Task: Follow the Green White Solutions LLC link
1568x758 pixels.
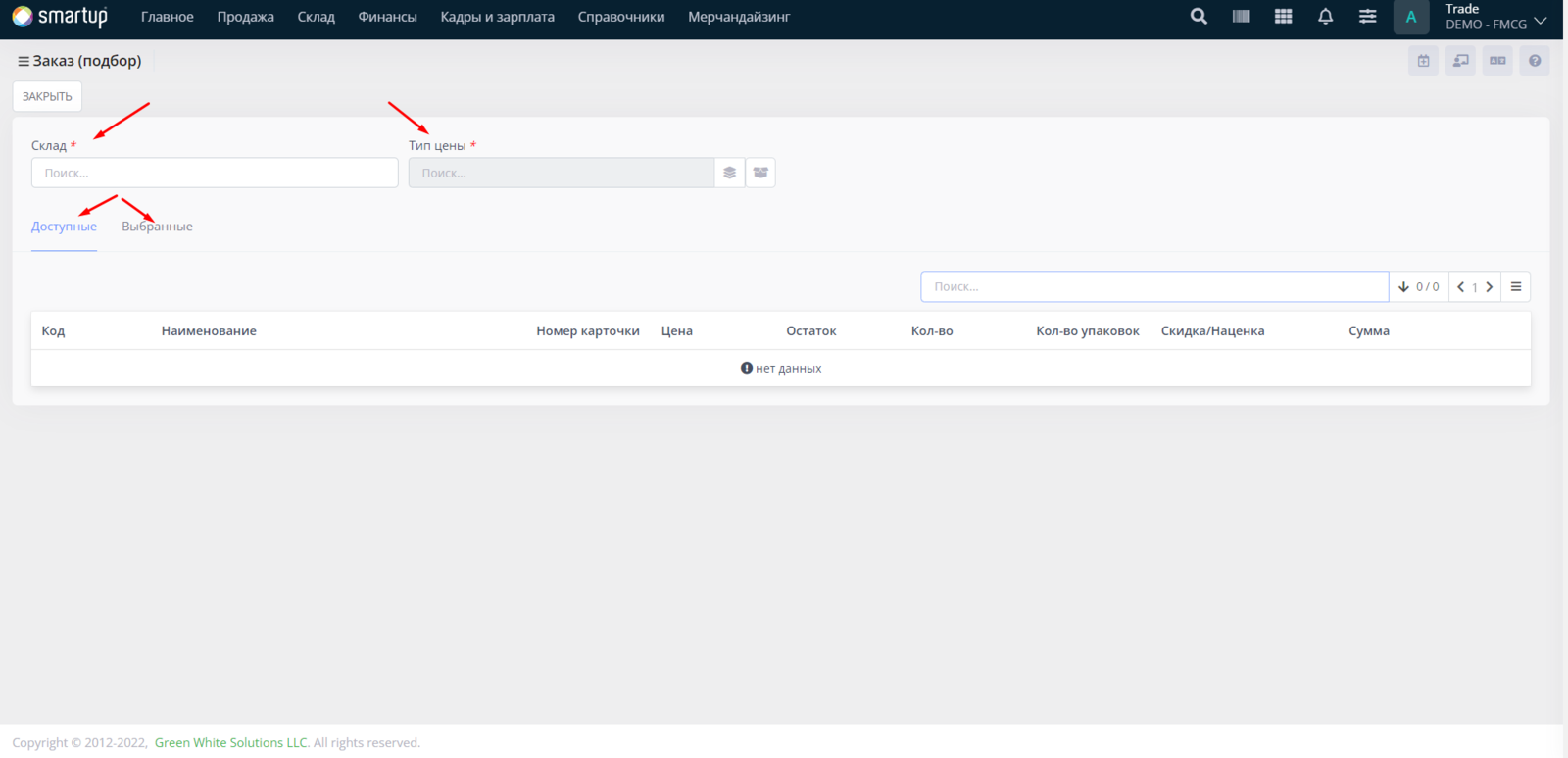Action: coord(230,743)
